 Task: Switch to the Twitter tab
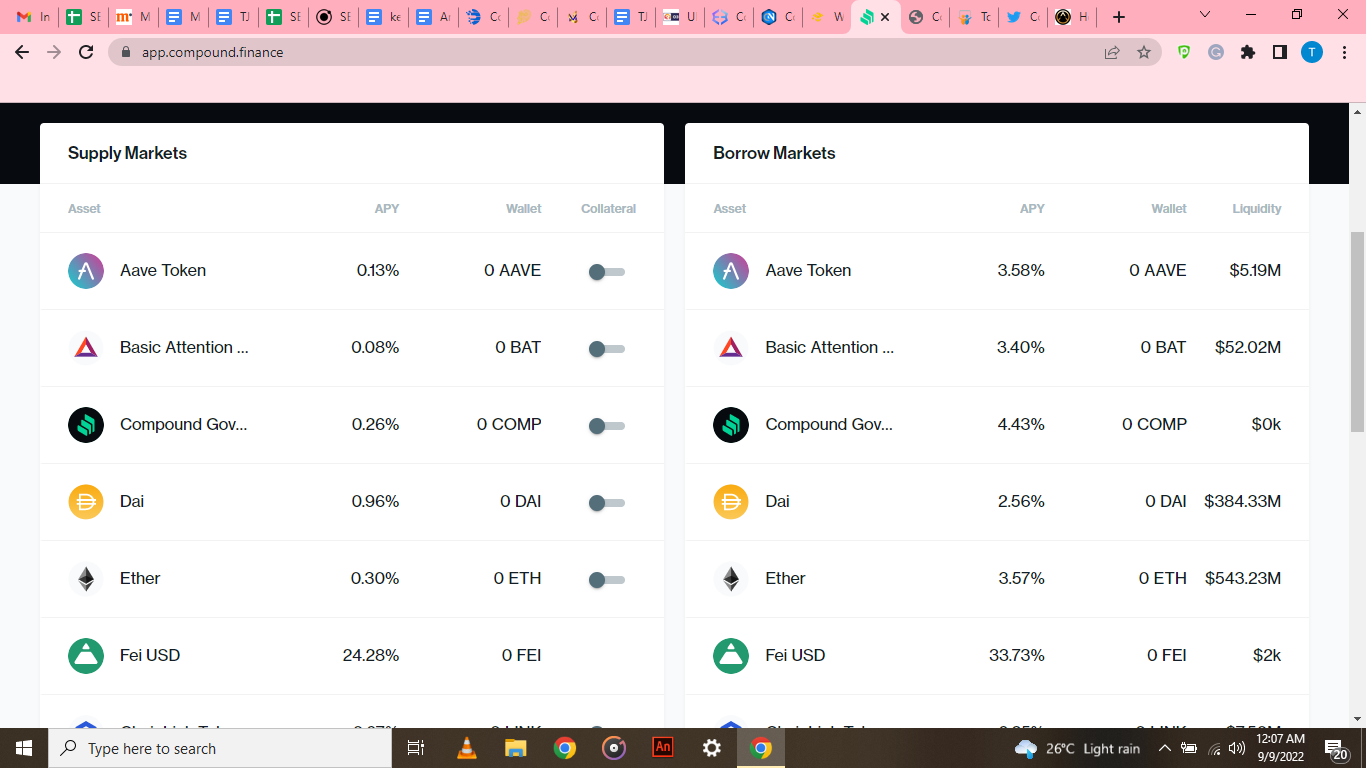pos(1023,17)
